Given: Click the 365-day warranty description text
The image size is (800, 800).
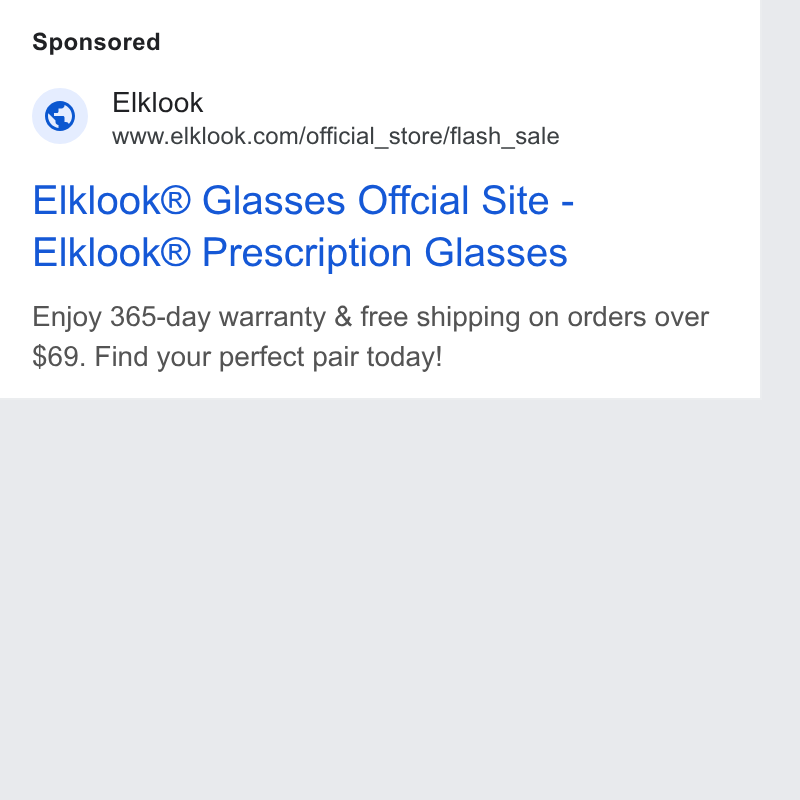Looking at the screenshot, I should point(218,317).
